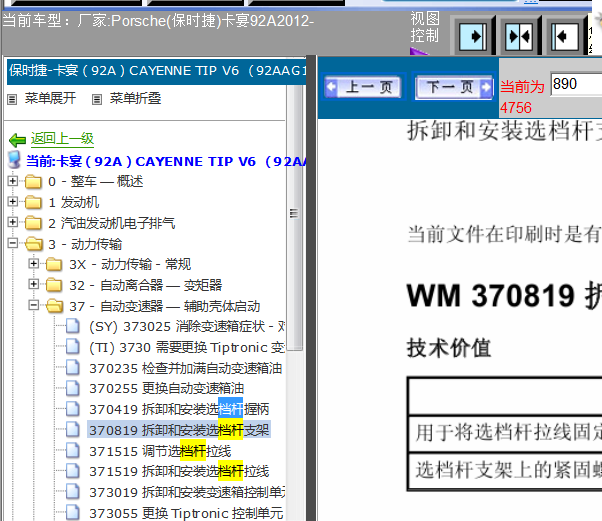Click the 技术价值 section heading
The image size is (602, 521).
449,348
